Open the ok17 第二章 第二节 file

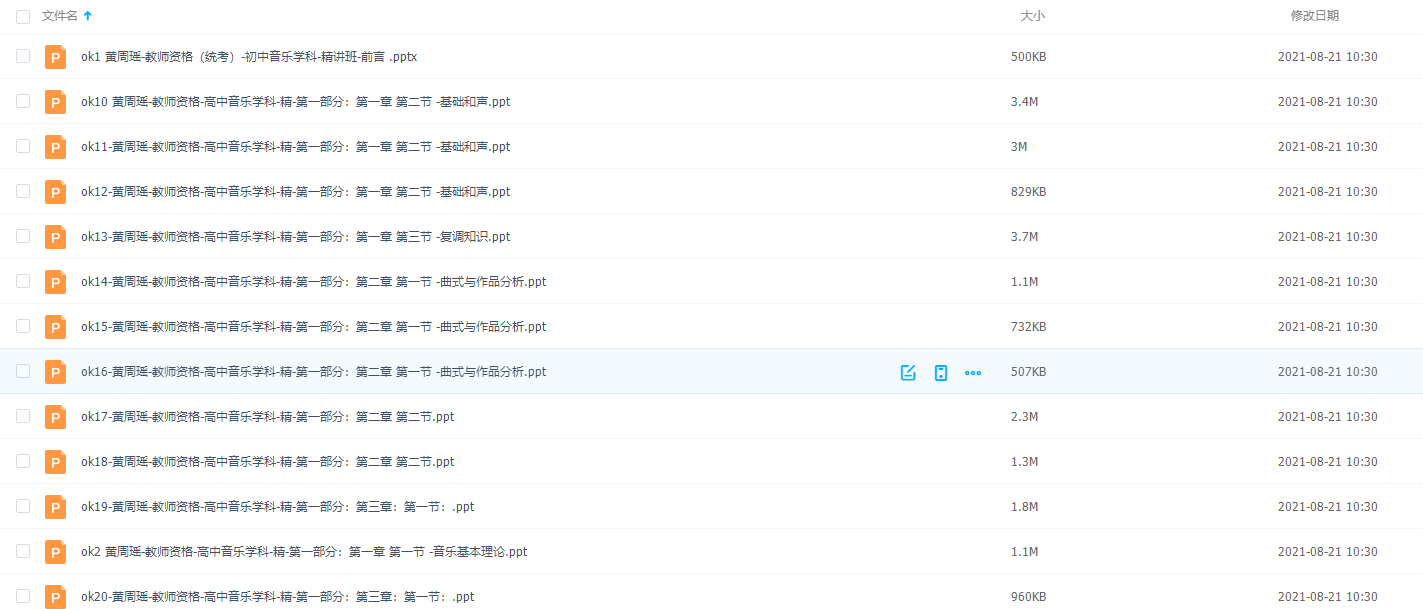(x=267, y=416)
